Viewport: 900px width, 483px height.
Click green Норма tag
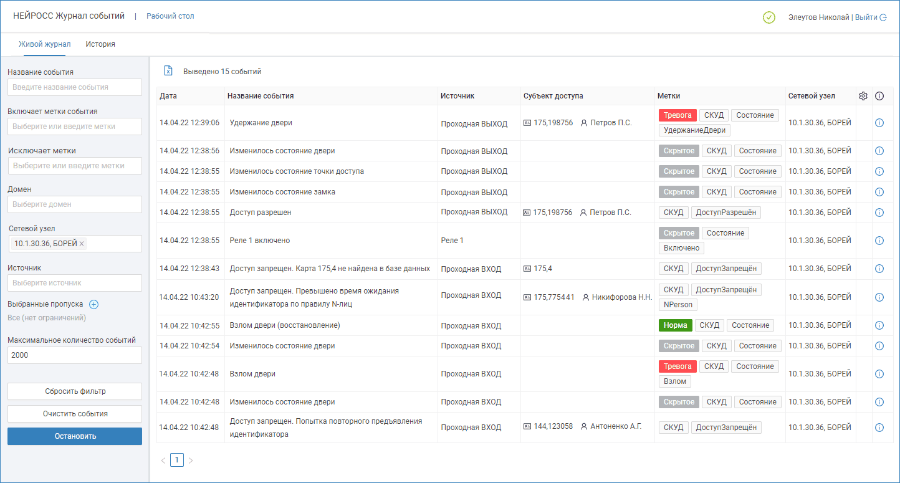675,326
